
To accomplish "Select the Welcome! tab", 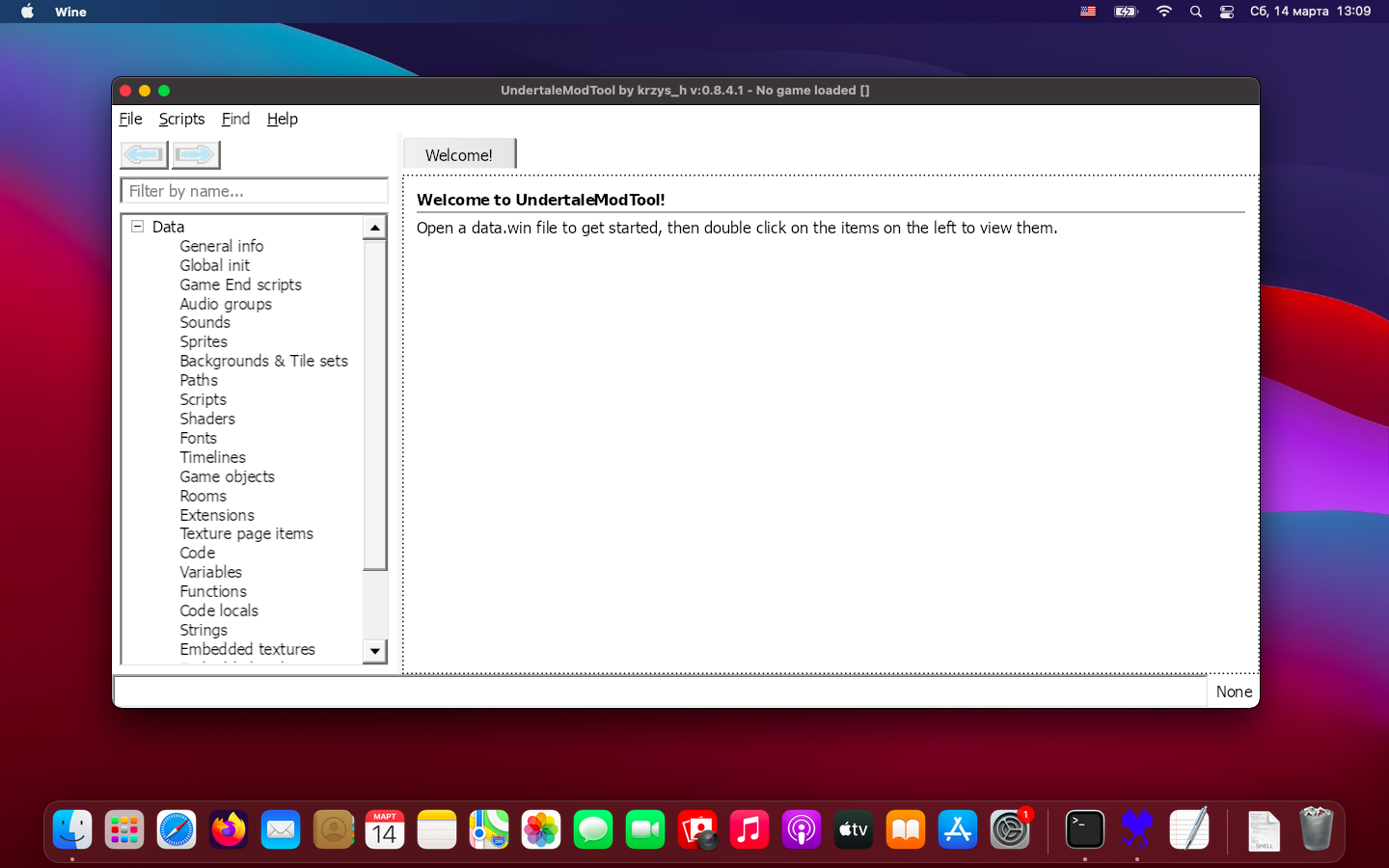I will pos(459,154).
